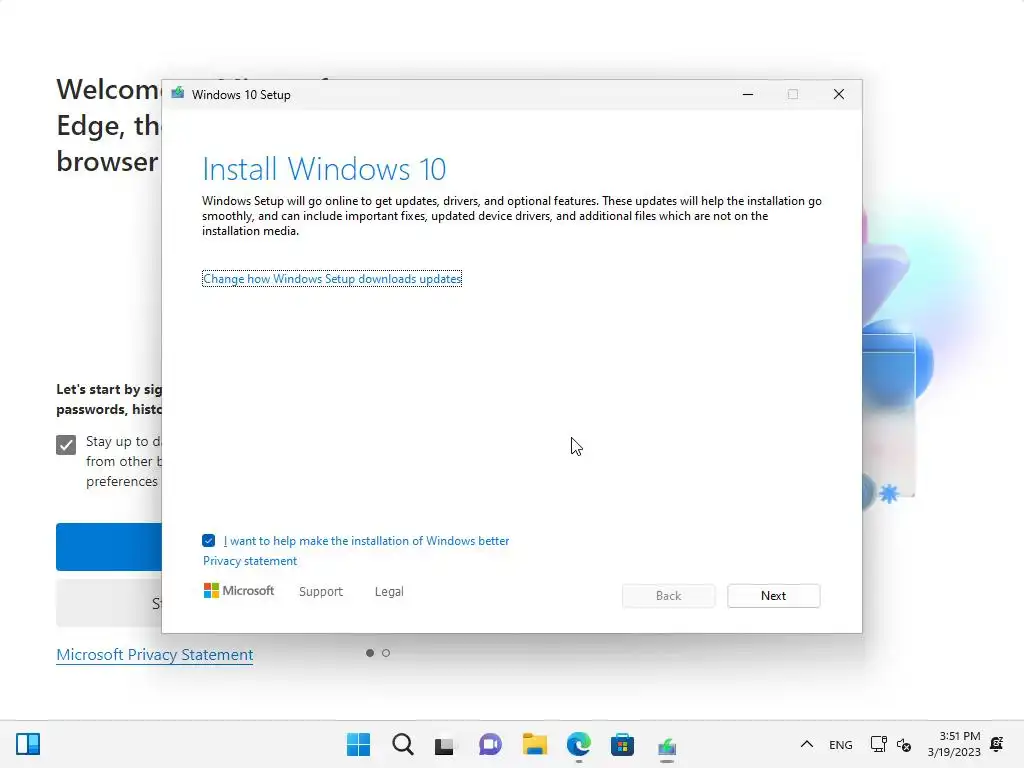
Task: Open Task View on the taskbar
Action: [x=445, y=744]
